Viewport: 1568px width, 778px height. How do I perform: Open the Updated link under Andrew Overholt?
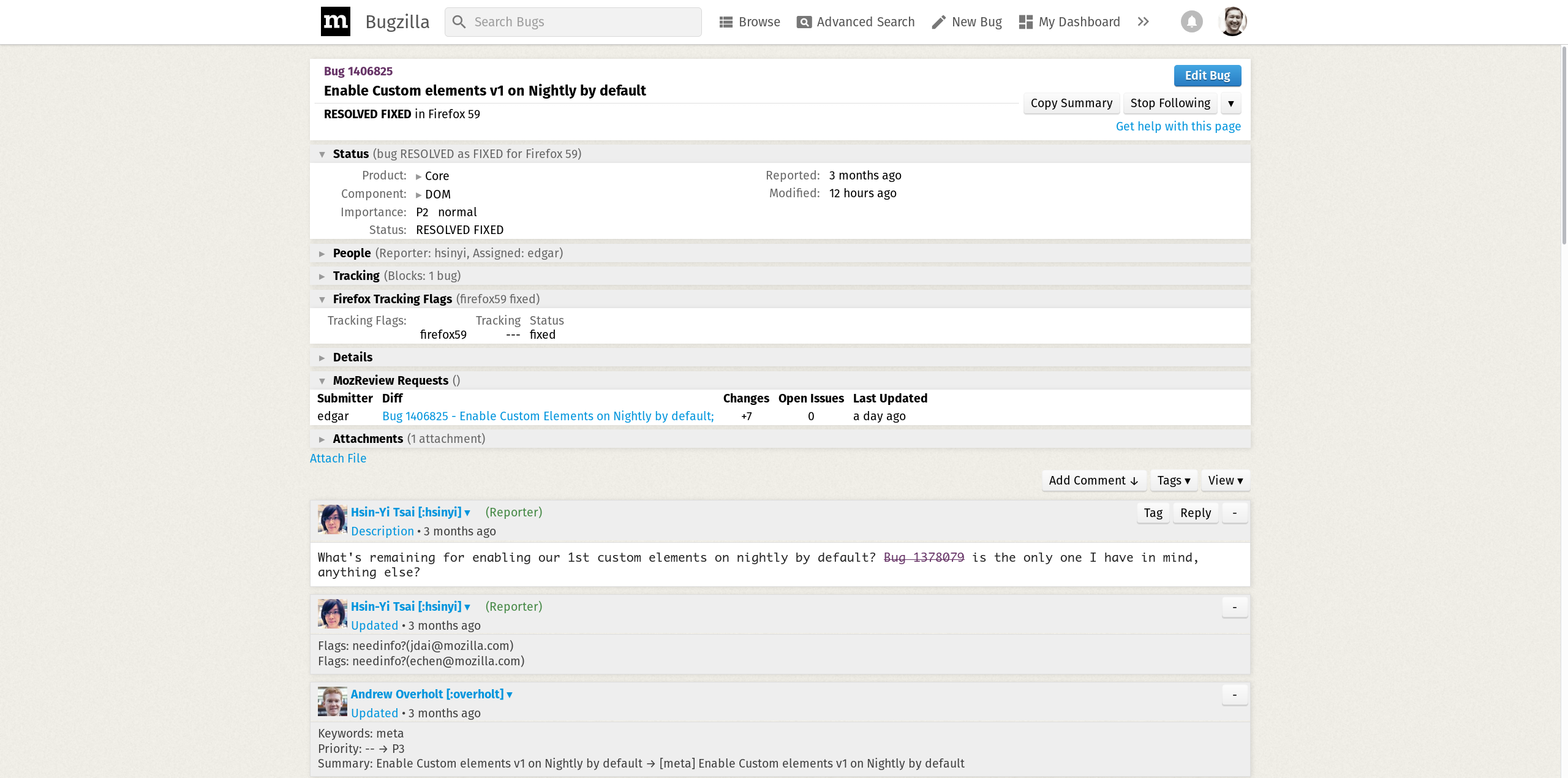(x=374, y=713)
